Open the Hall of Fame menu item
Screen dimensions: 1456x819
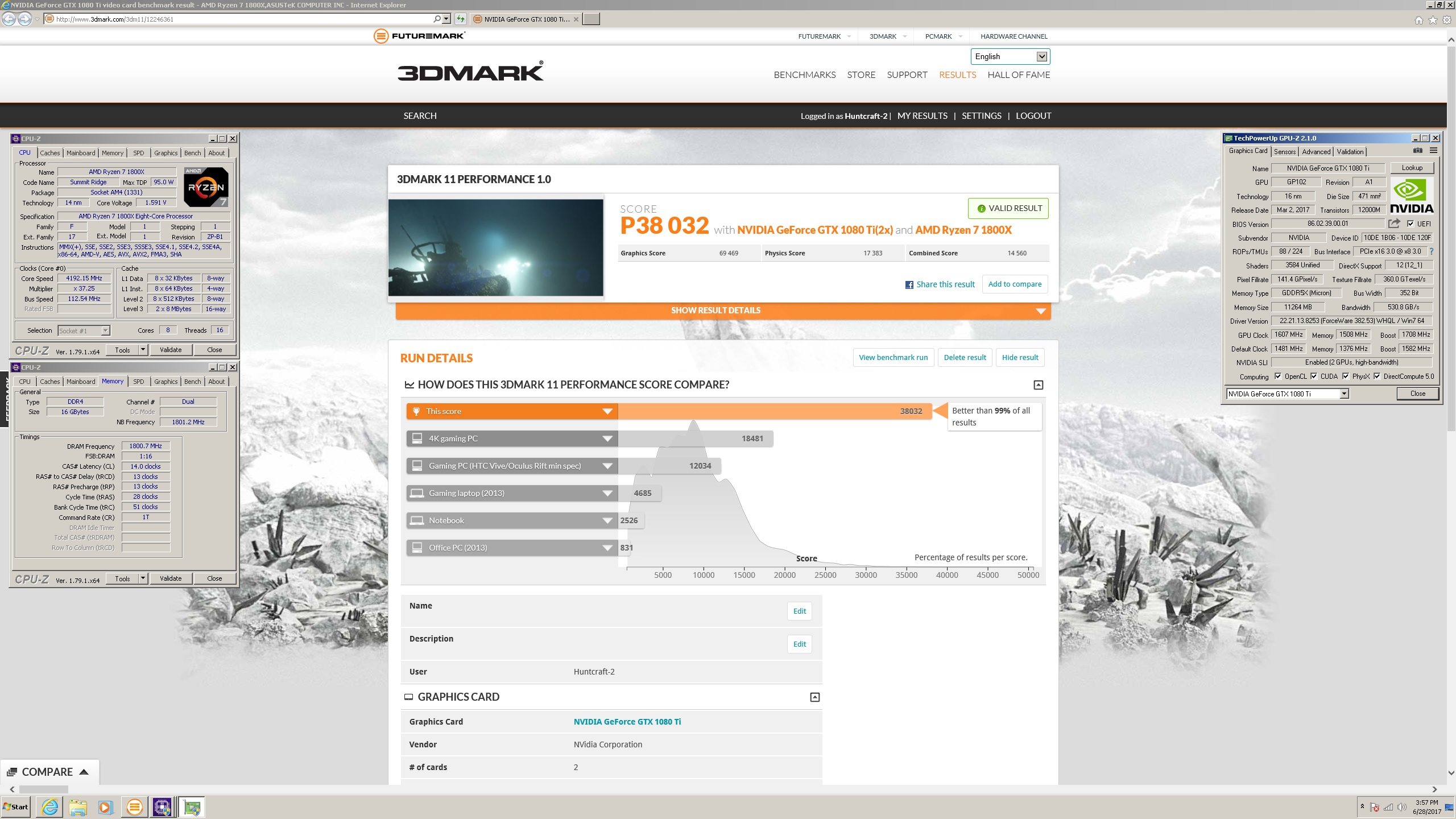1019,75
